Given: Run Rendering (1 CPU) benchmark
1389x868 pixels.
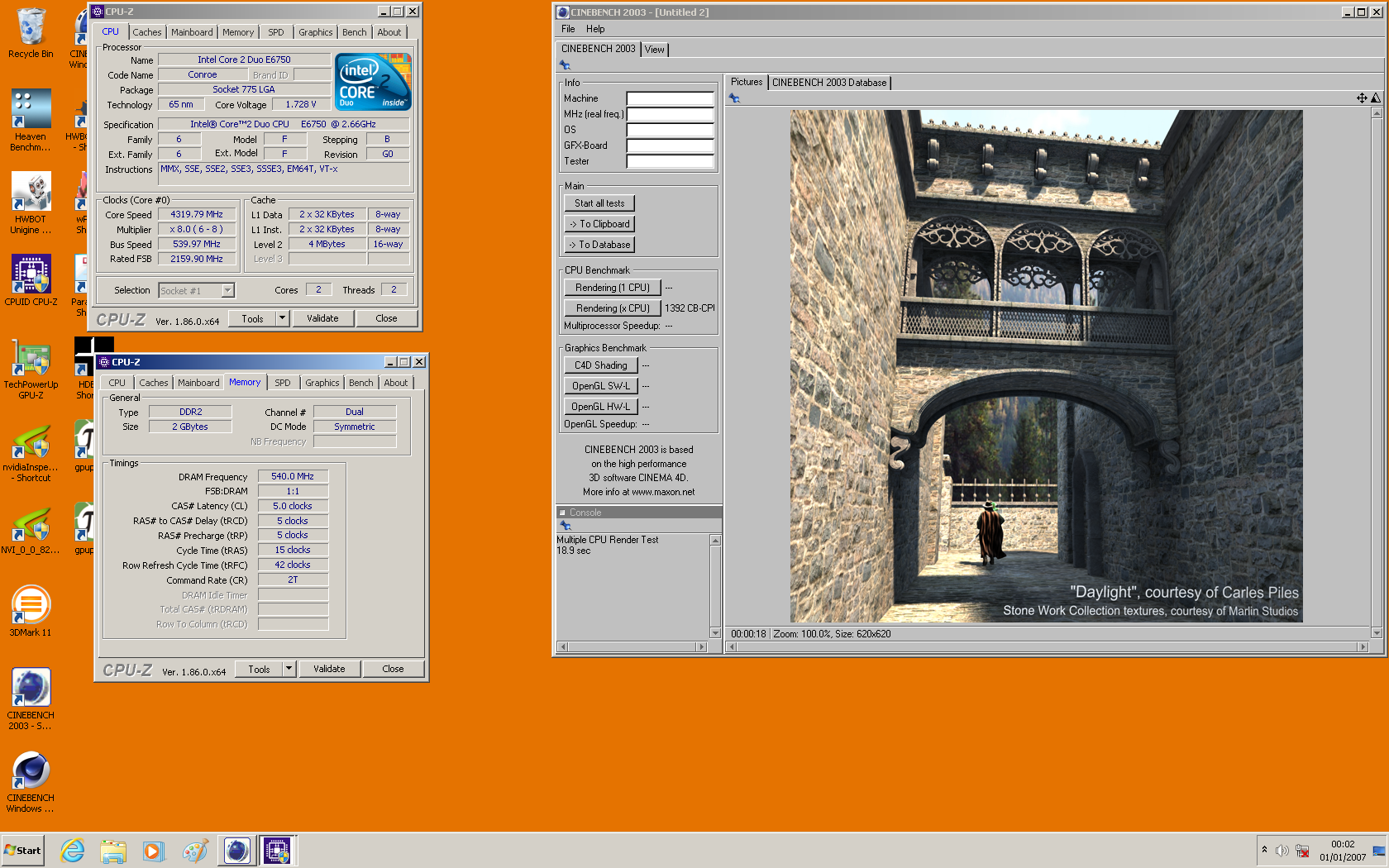Looking at the screenshot, I should pos(613,288).
